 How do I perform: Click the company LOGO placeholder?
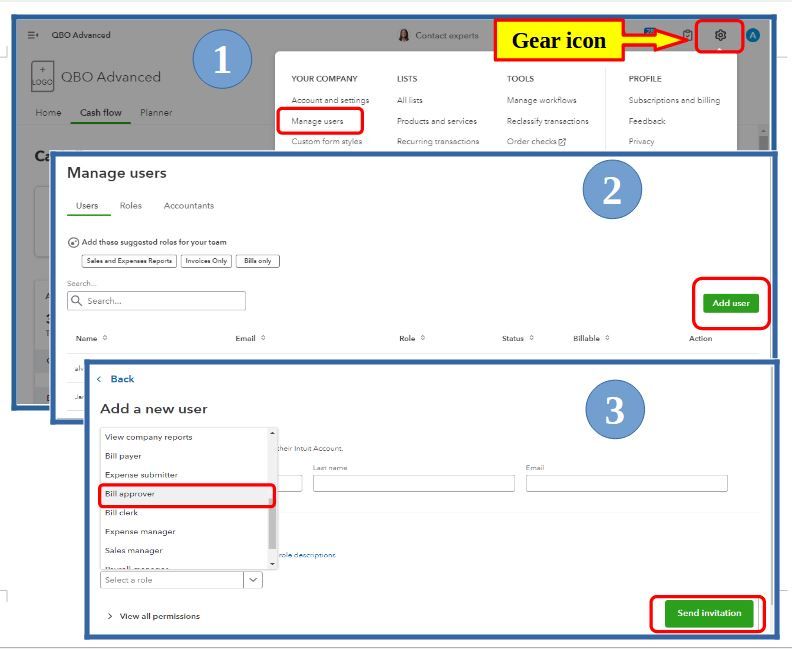coord(42,76)
